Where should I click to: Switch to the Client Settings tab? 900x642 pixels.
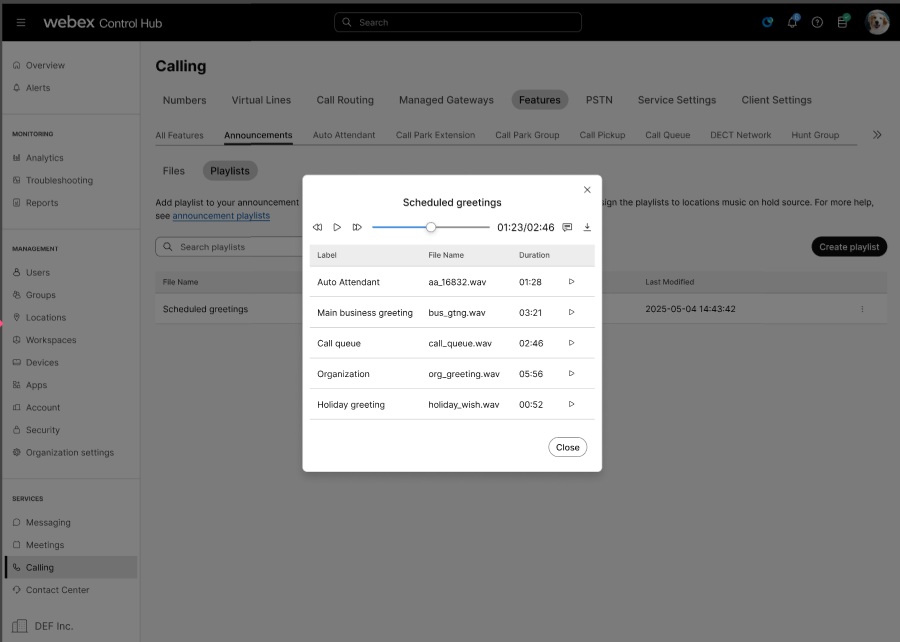tap(776, 100)
